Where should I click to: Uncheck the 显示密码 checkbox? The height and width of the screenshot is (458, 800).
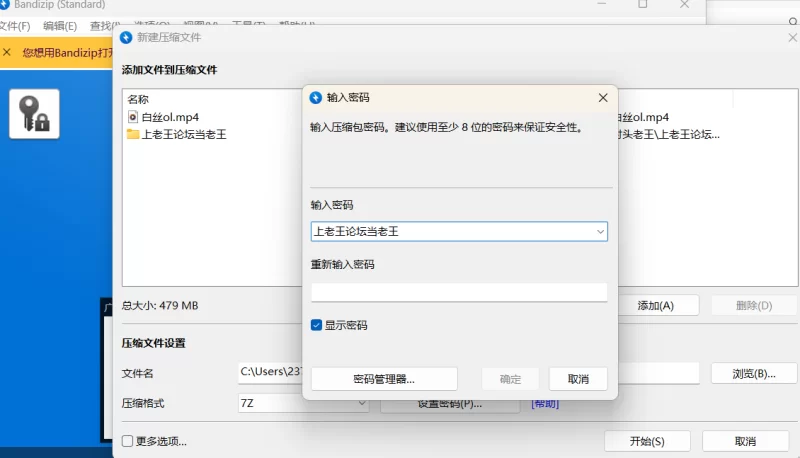coord(317,325)
